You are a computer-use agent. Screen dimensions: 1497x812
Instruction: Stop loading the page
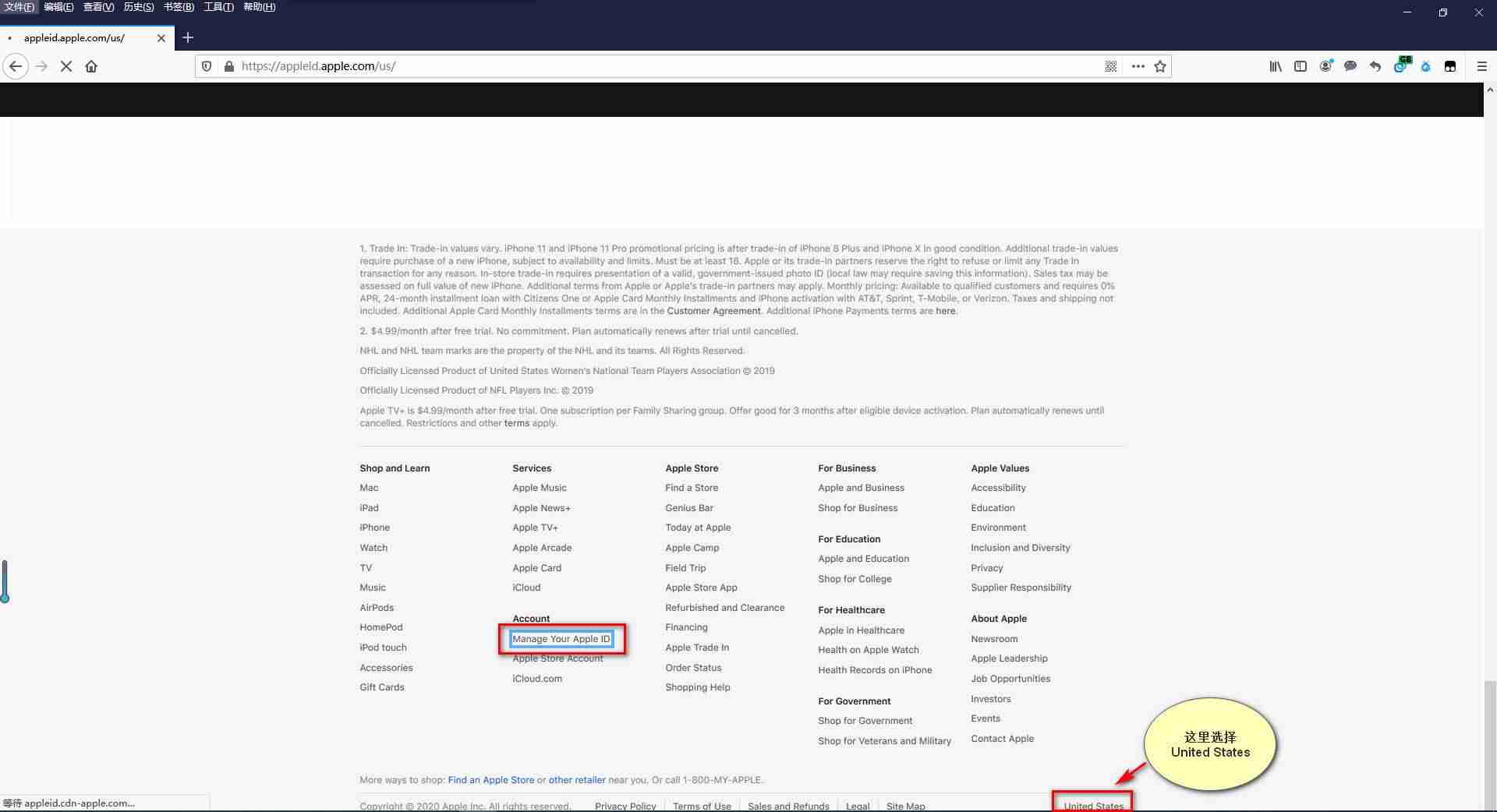coord(66,66)
